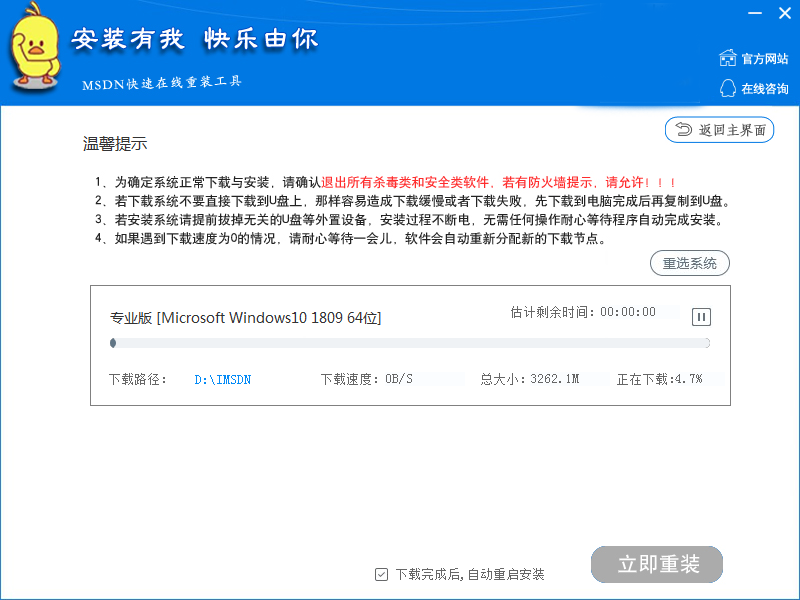Image resolution: width=800 pixels, height=600 pixels.
Task: Open the 官方网站 official website link
Action: pos(764,59)
